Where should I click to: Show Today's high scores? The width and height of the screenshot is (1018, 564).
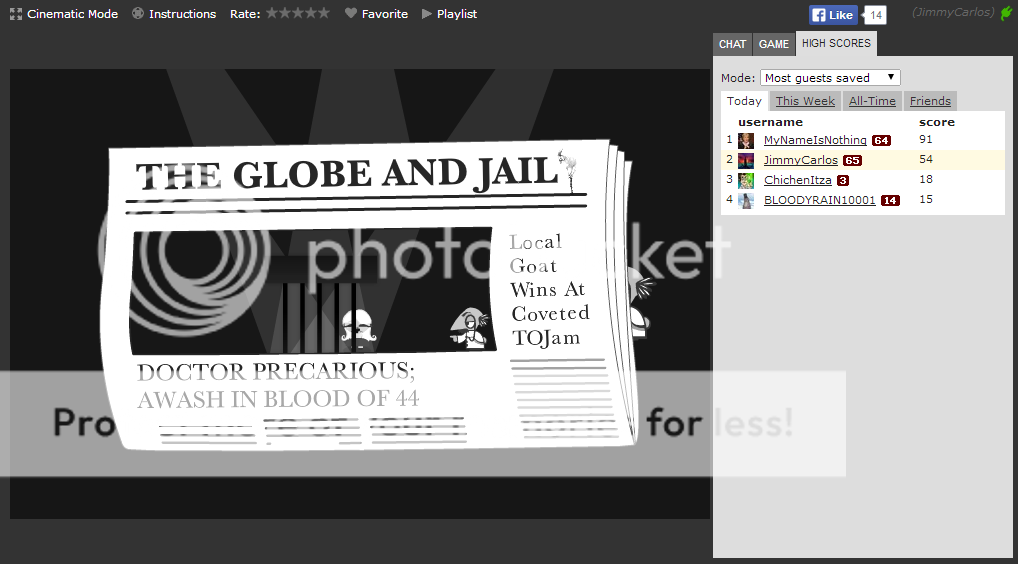[x=744, y=101]
